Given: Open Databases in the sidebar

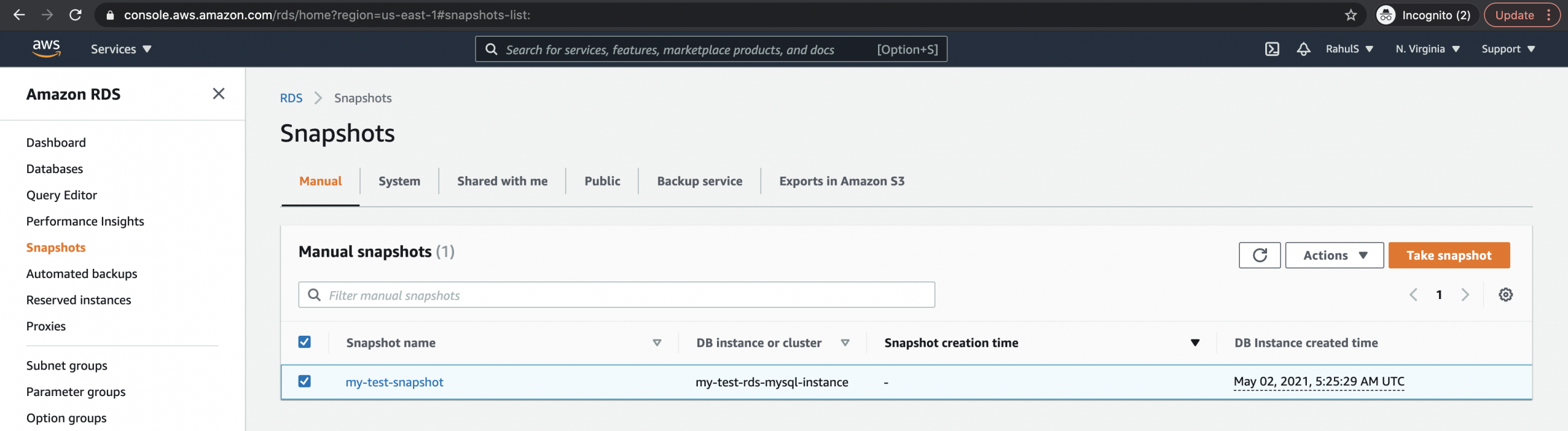Looking at the screenshot, I should coord(54,169).
